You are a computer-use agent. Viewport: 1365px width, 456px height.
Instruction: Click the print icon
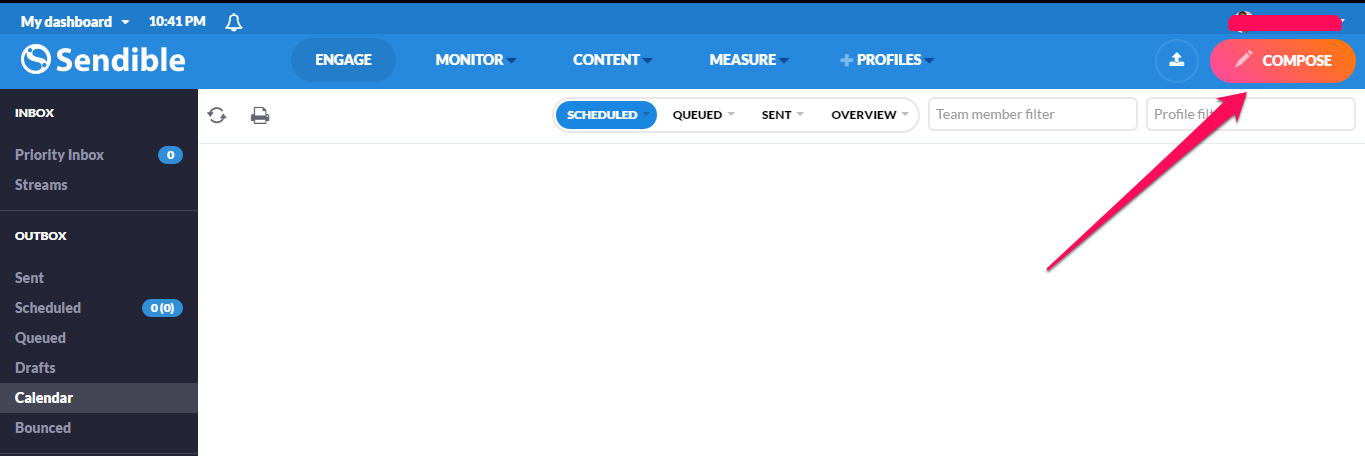click(260, 115)
